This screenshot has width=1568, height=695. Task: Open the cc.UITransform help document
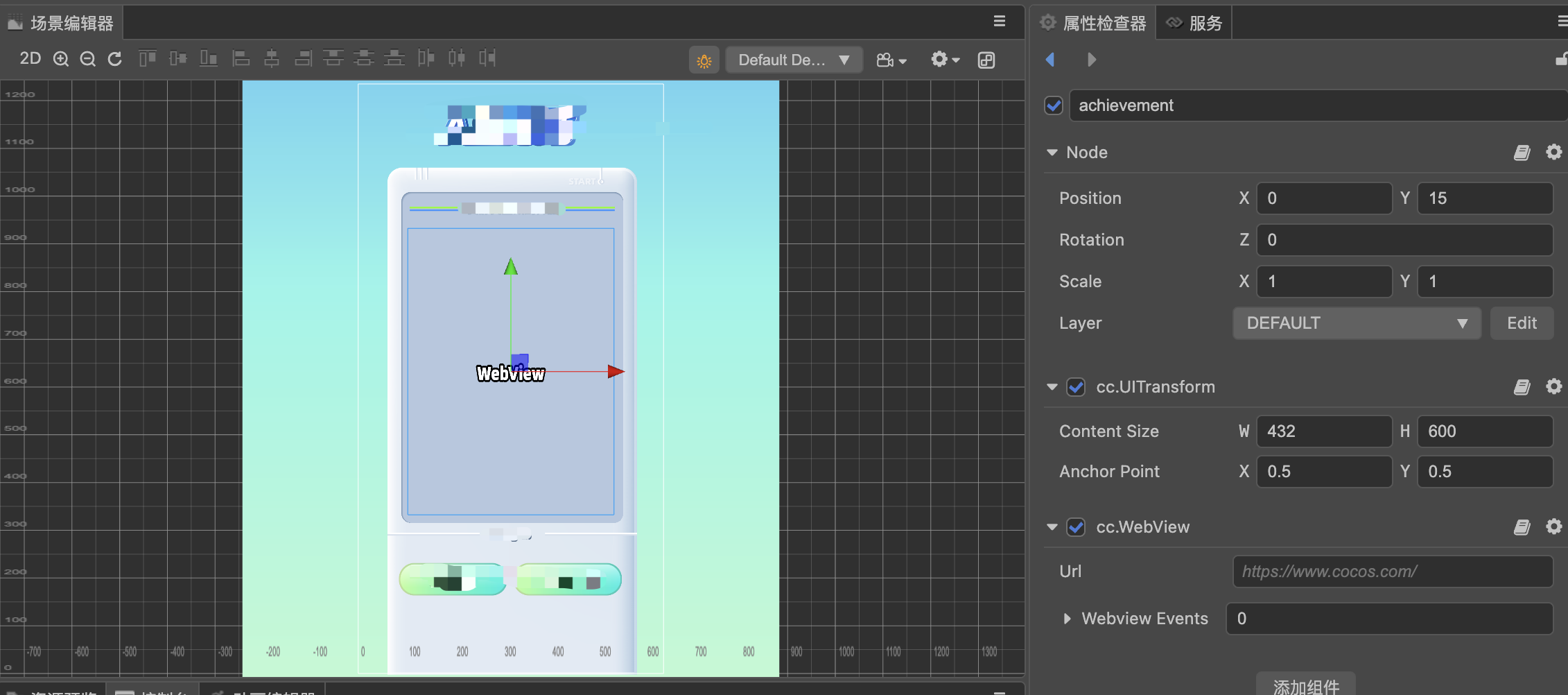click(1522, 387)
